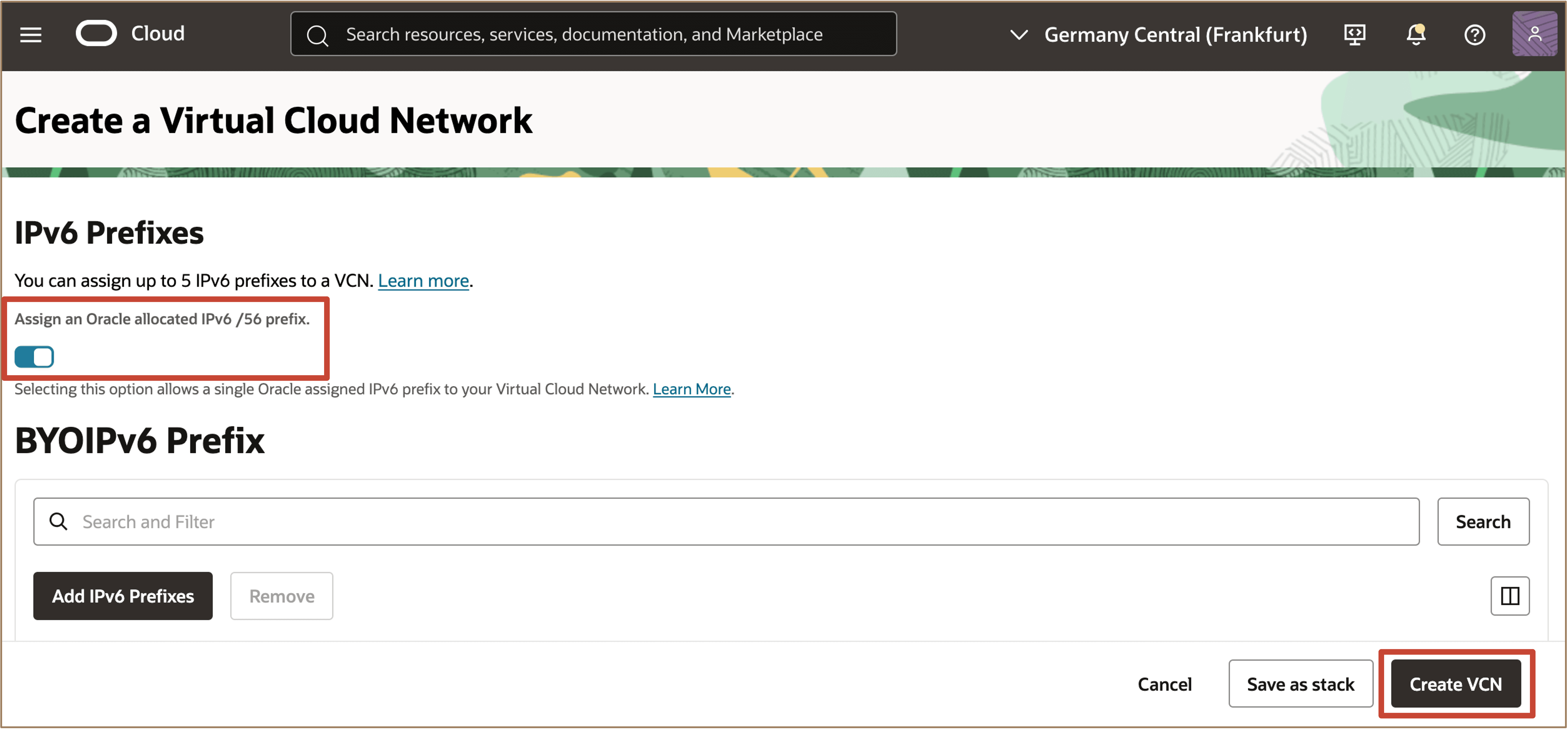The height and width of the screenshot is (729, 1568).
Task: Click the magnifier icon in Search and Filter
Action: 58,522
